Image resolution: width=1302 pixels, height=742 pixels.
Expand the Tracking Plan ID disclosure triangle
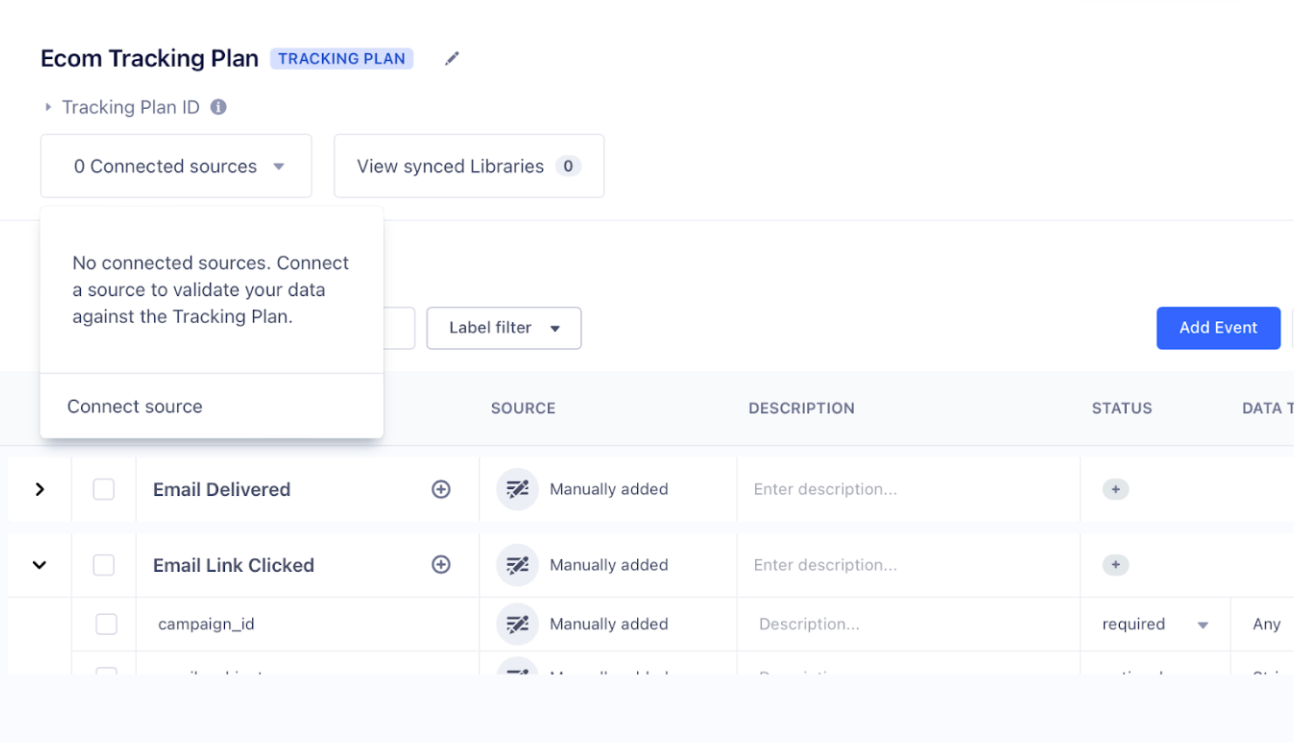pyautogui.click(x=46, y=107)
